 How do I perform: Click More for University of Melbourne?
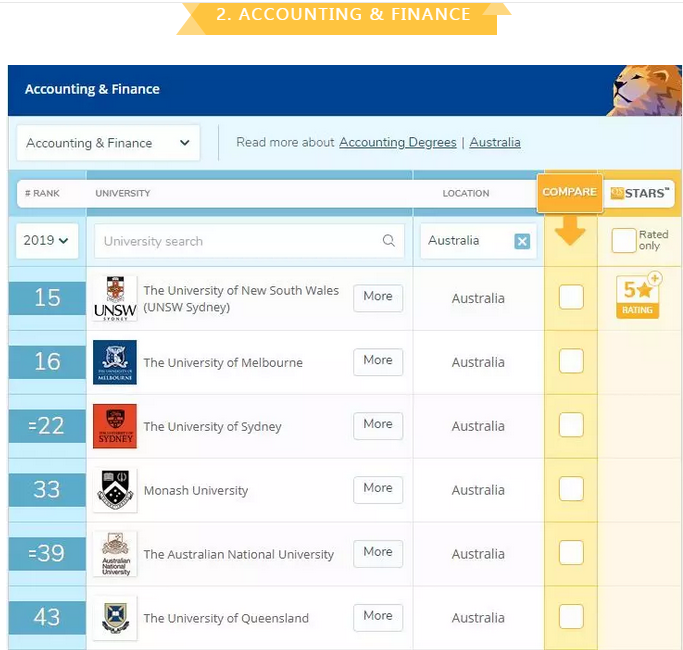click(x=378, y=362)
